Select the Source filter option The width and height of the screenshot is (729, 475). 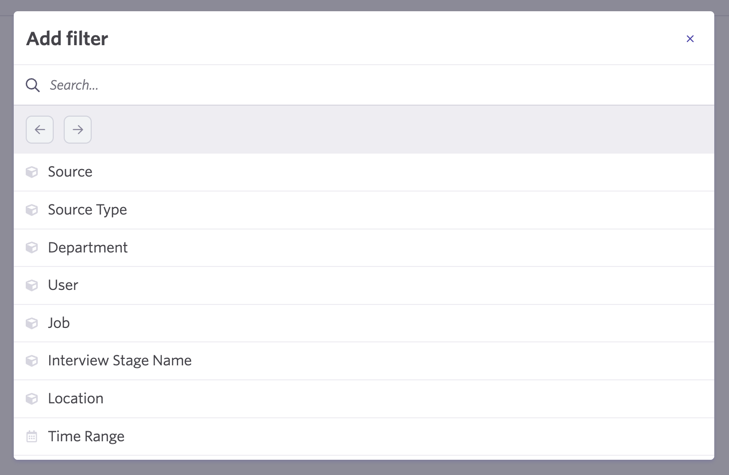364,172
